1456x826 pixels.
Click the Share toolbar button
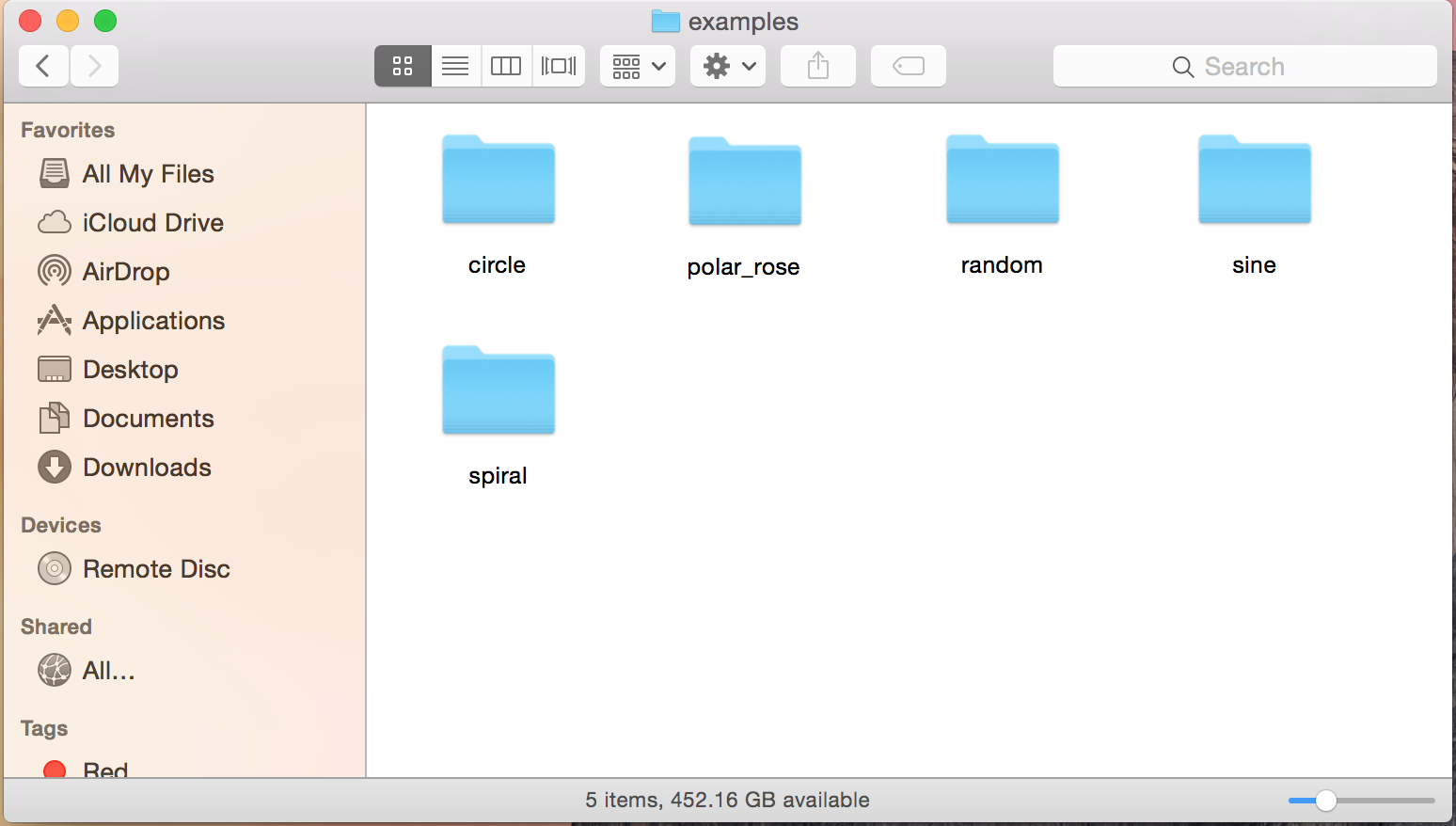click(x=818, y=66)
